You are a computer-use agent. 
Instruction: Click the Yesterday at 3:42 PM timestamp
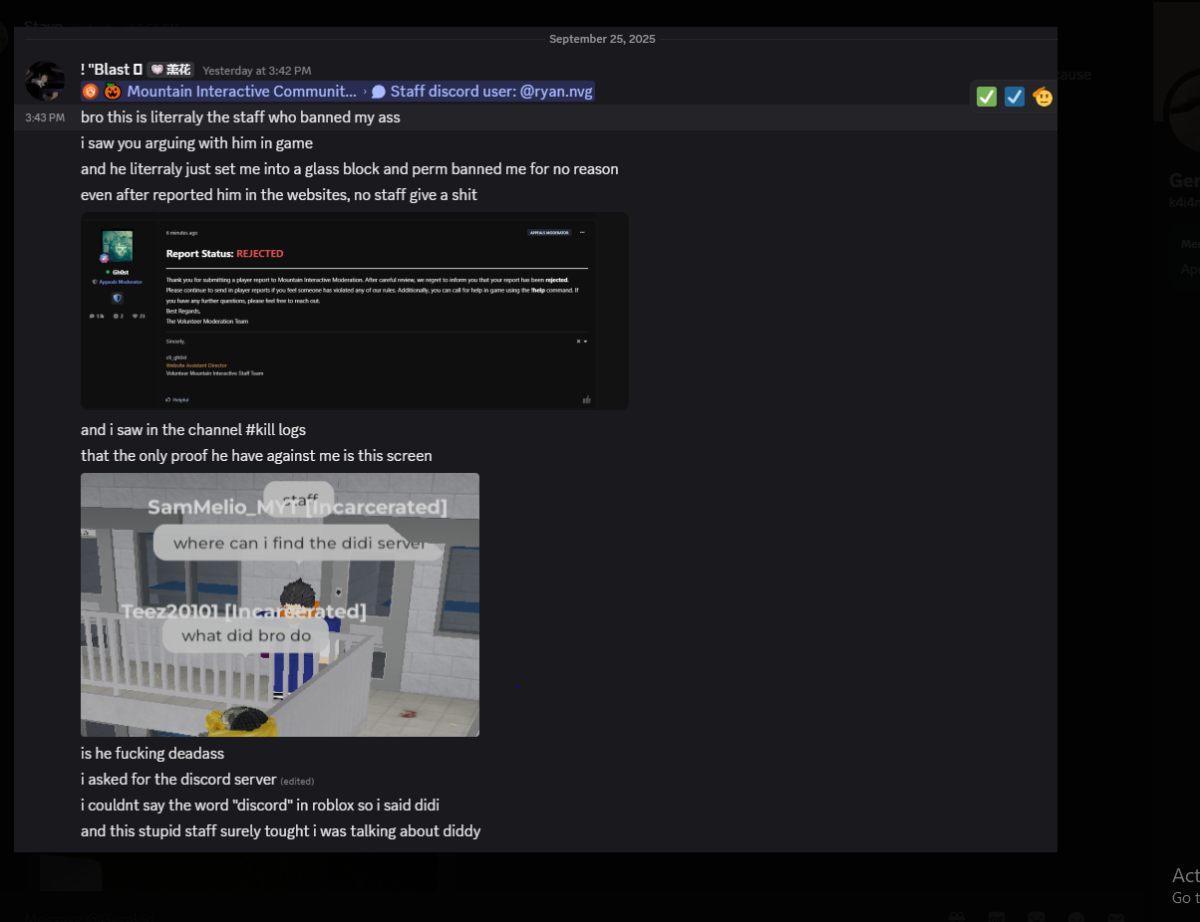(257, 71)
